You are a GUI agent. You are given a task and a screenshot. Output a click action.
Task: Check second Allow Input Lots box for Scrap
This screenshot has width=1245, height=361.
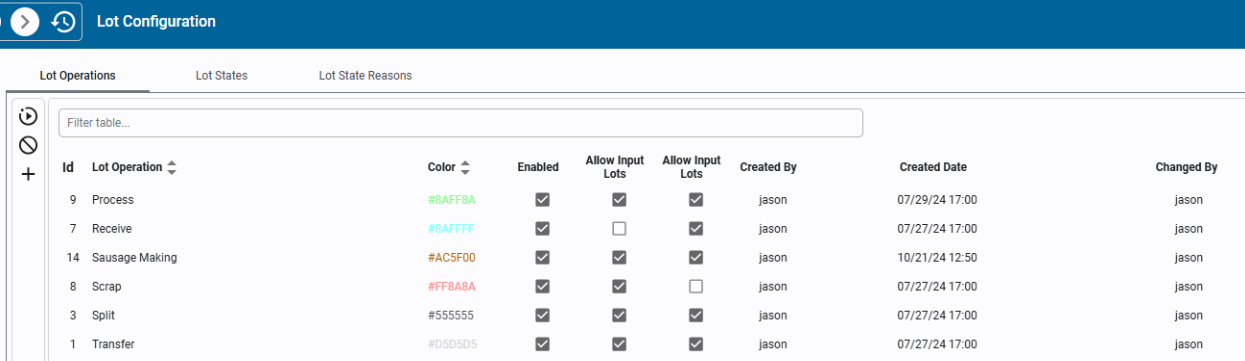[x=696, y=287]
